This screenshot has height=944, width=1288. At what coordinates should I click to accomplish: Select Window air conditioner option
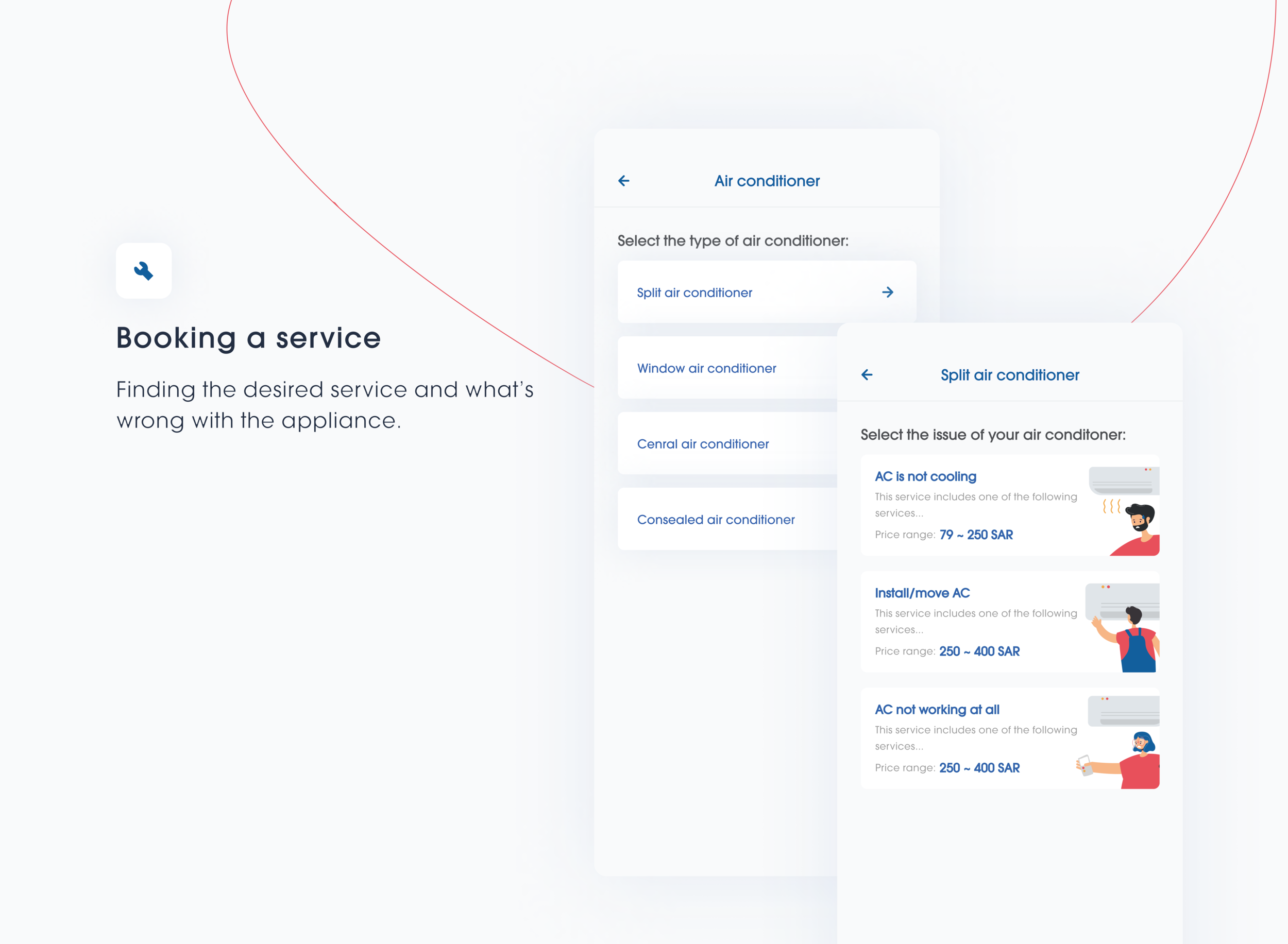pyautogui.click(x=707, y=369)
